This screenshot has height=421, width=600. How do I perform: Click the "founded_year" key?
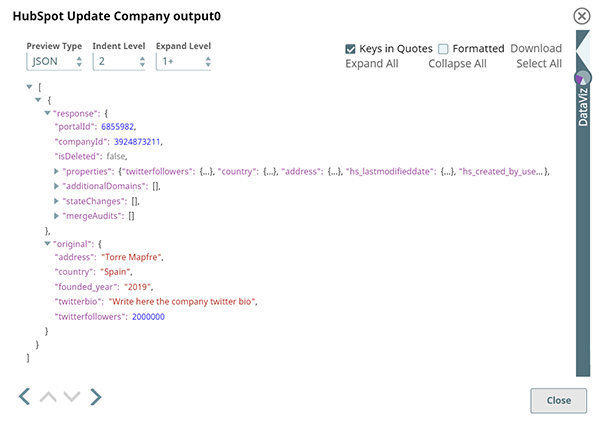pyautogui.click(x=86, y=287)
